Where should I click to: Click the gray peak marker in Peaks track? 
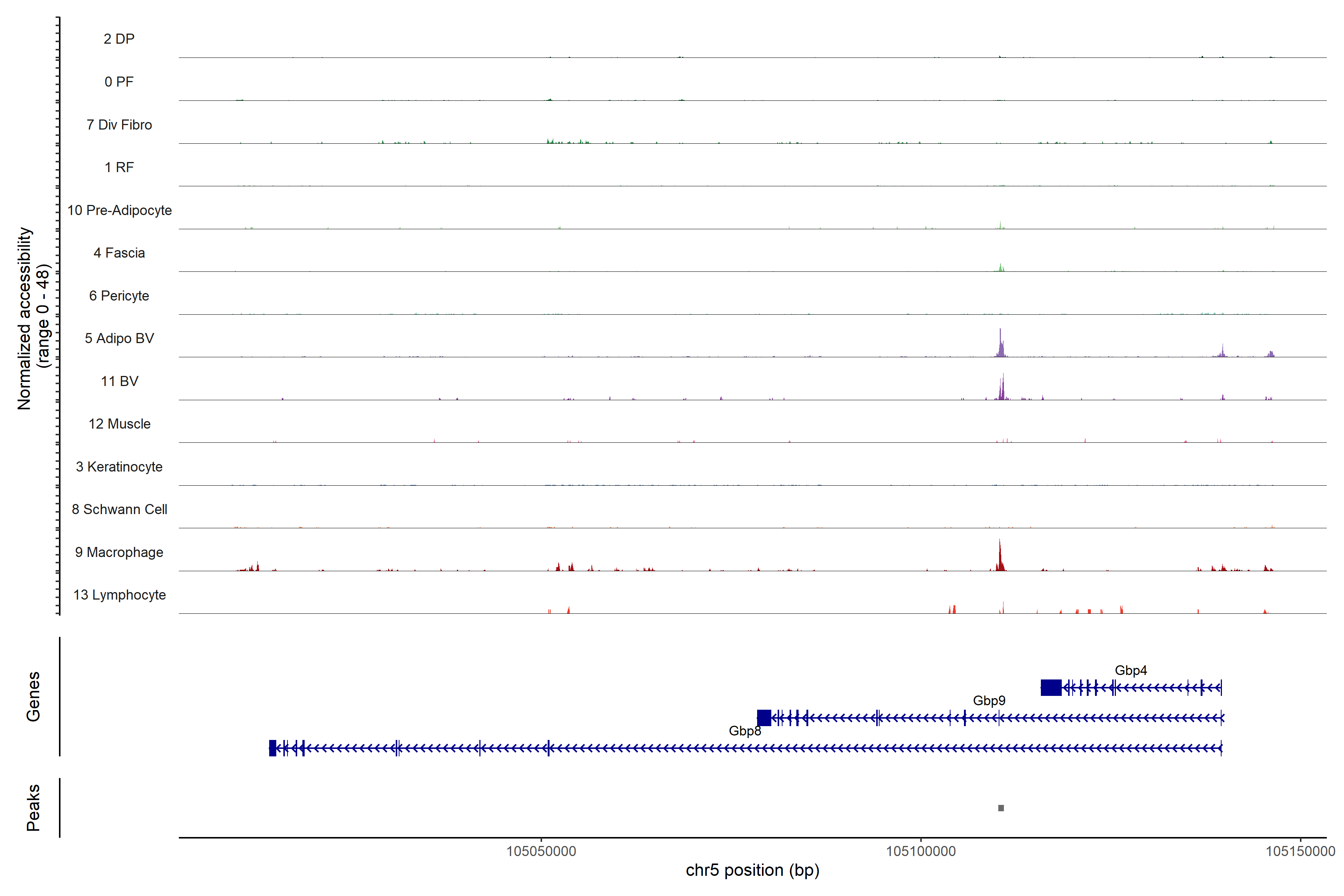click(1001, 808)
